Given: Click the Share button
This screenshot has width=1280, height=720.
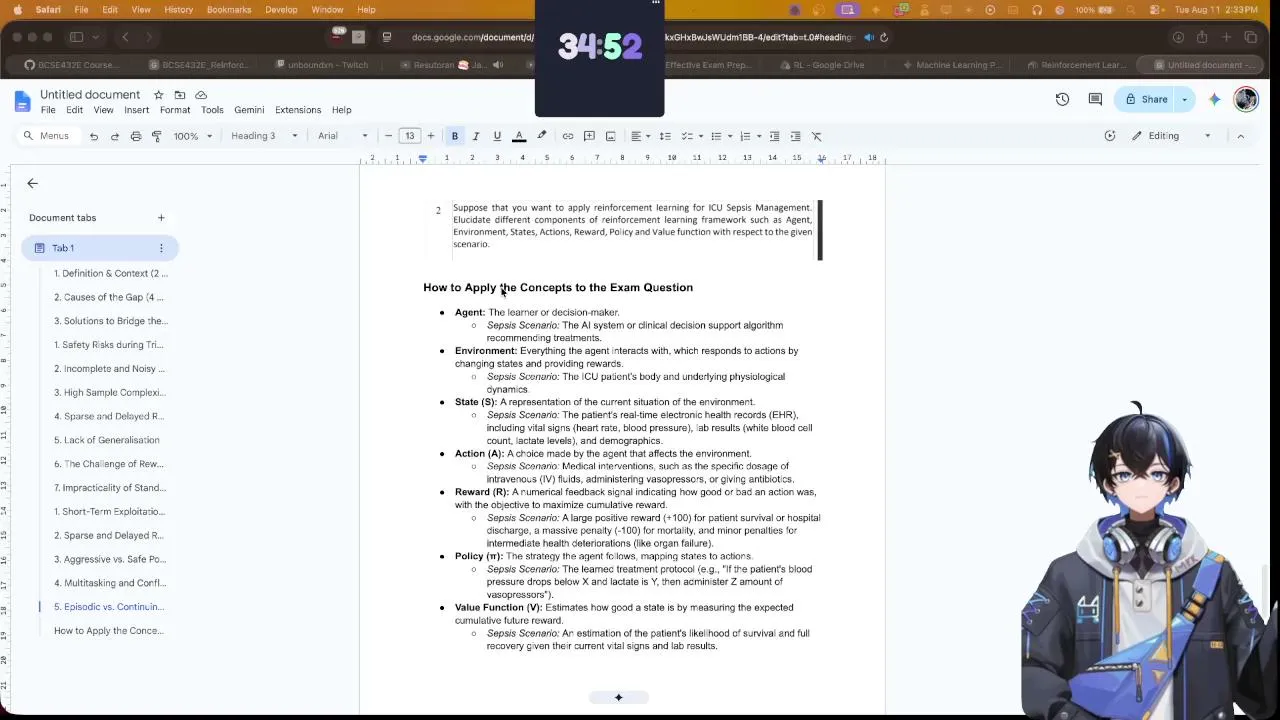Looking at the screenshot, I should (x=1147, y=99).
